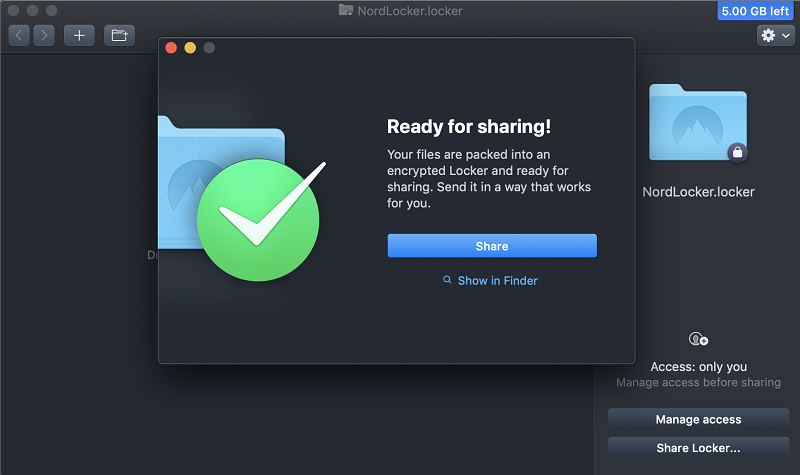Click the NordLocker.locker name label in sidebar
The image size is (800, 475).
(x=698, y=192)
